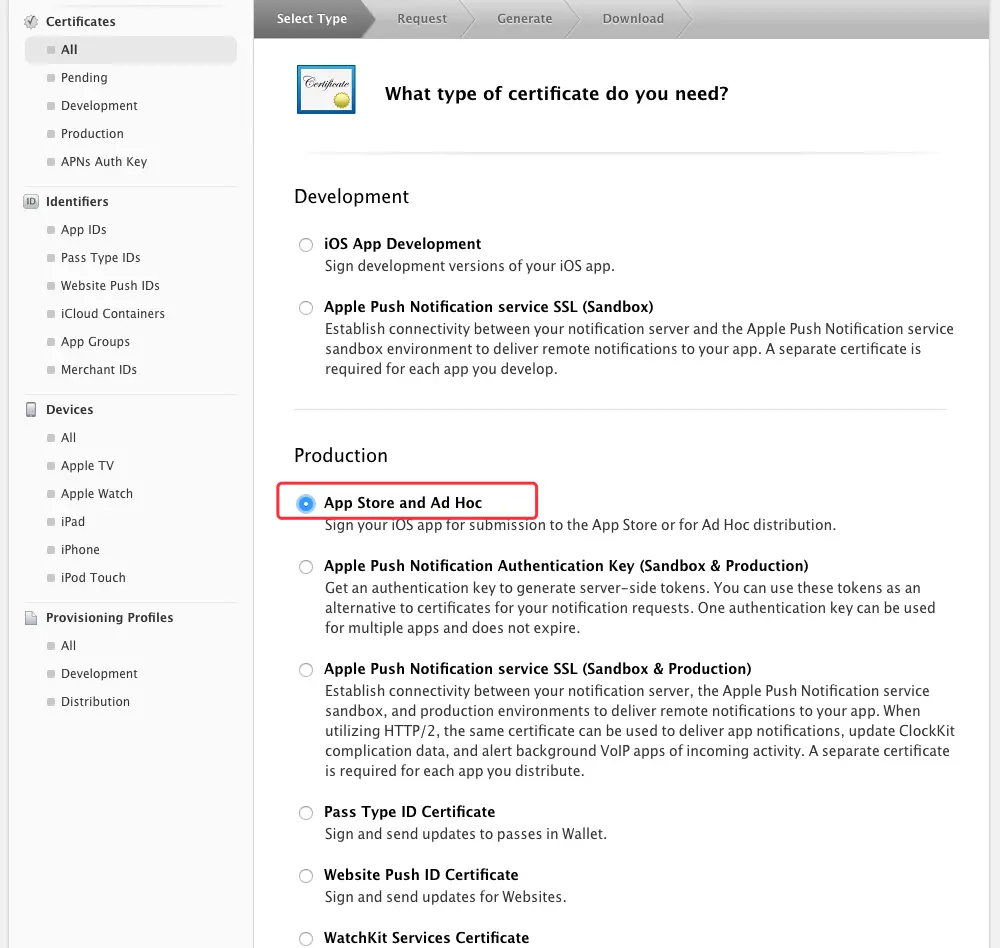1000x948 pixels.
Task: Open Pending certificates list
Action: coord(84,78)
